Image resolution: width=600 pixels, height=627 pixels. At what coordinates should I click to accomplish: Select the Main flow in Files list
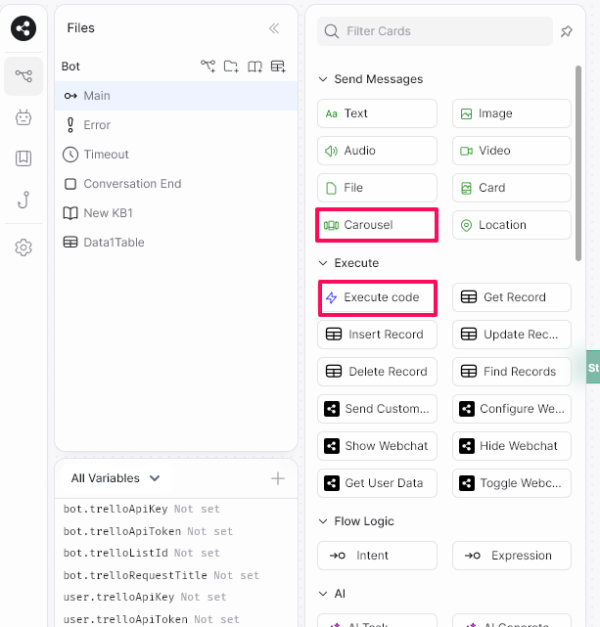point(97,96)
